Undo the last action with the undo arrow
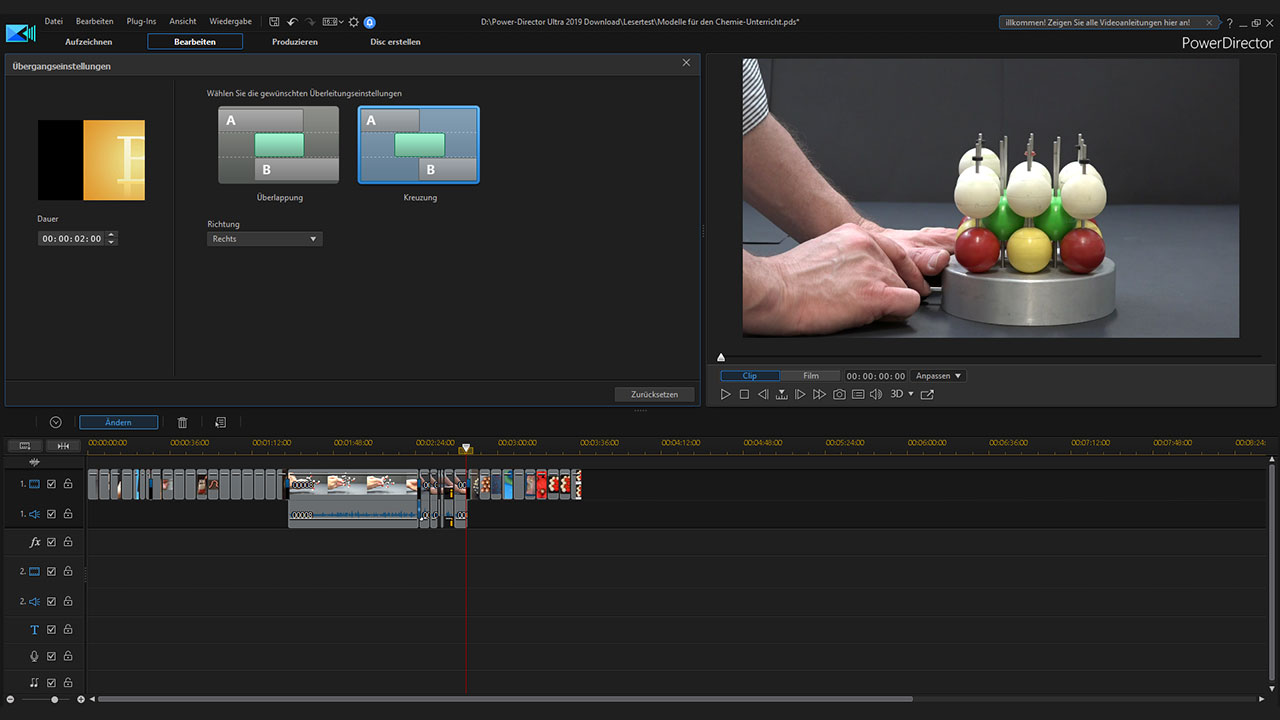This screenshot has width=1280, height=720. click(292, 22)
